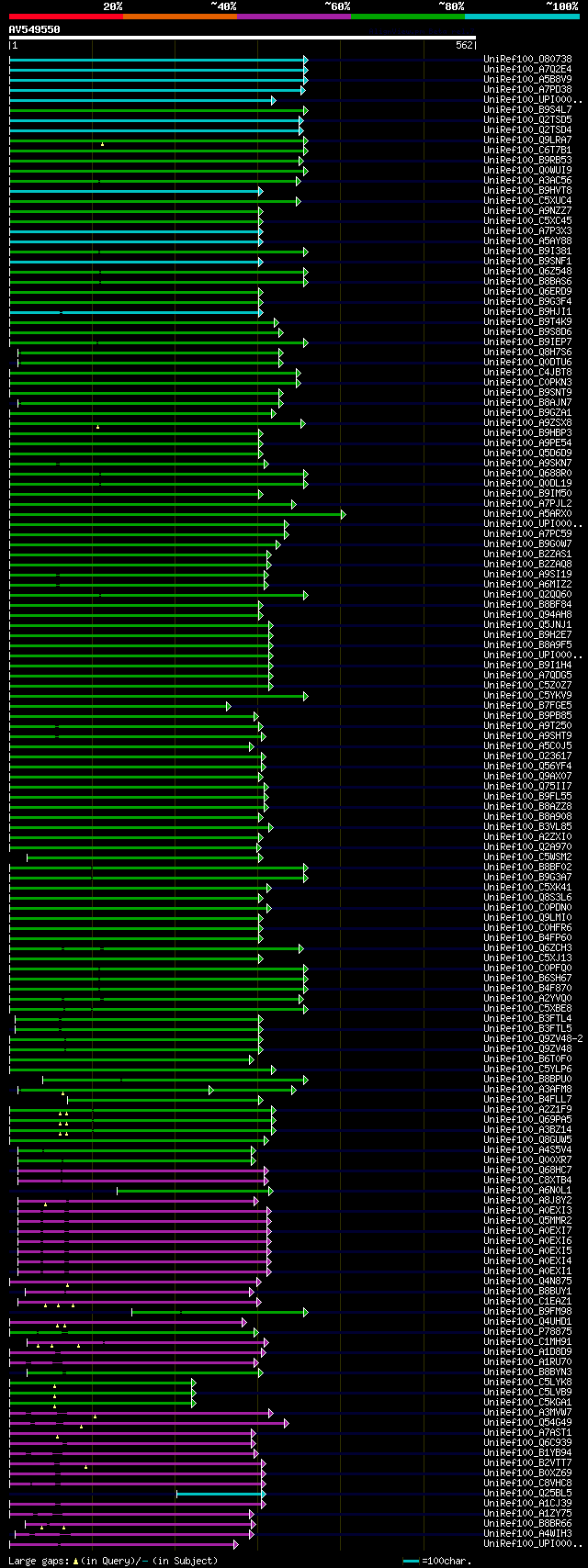
Task: Click hit UniRef100_B7FGE5
Action: (527, 706)
